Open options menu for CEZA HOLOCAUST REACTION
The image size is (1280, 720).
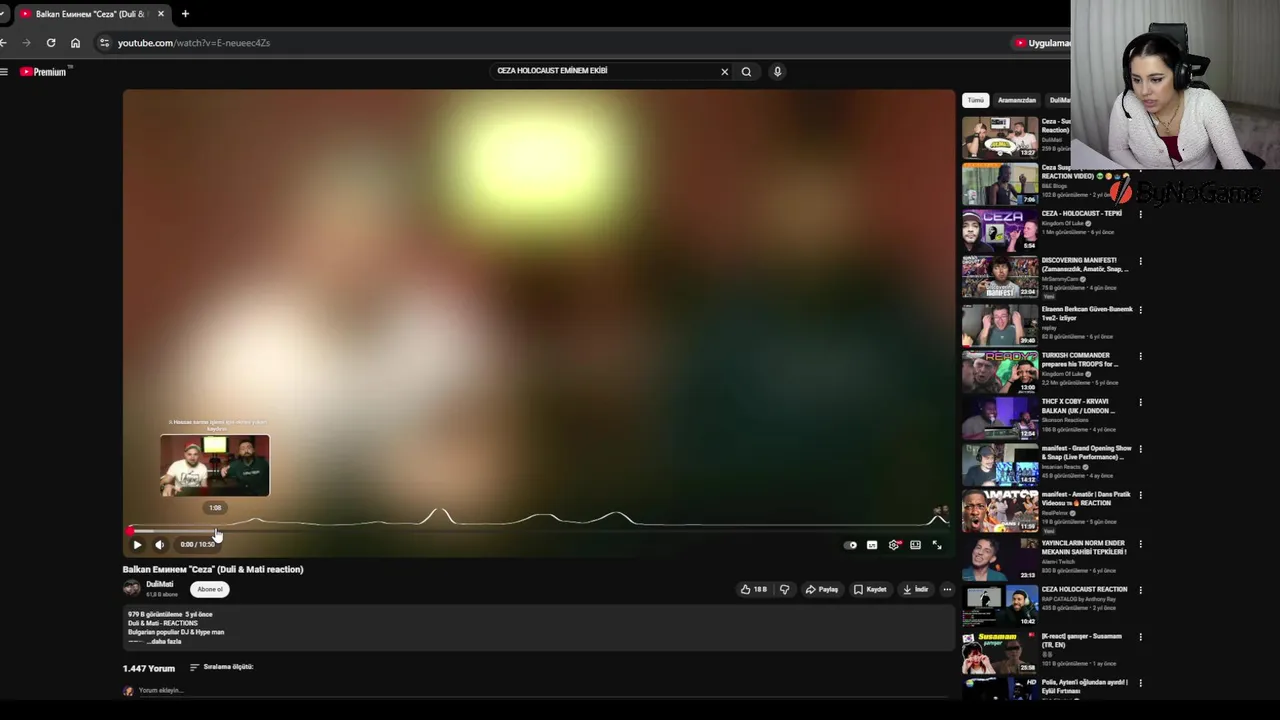click(1140, 590)
